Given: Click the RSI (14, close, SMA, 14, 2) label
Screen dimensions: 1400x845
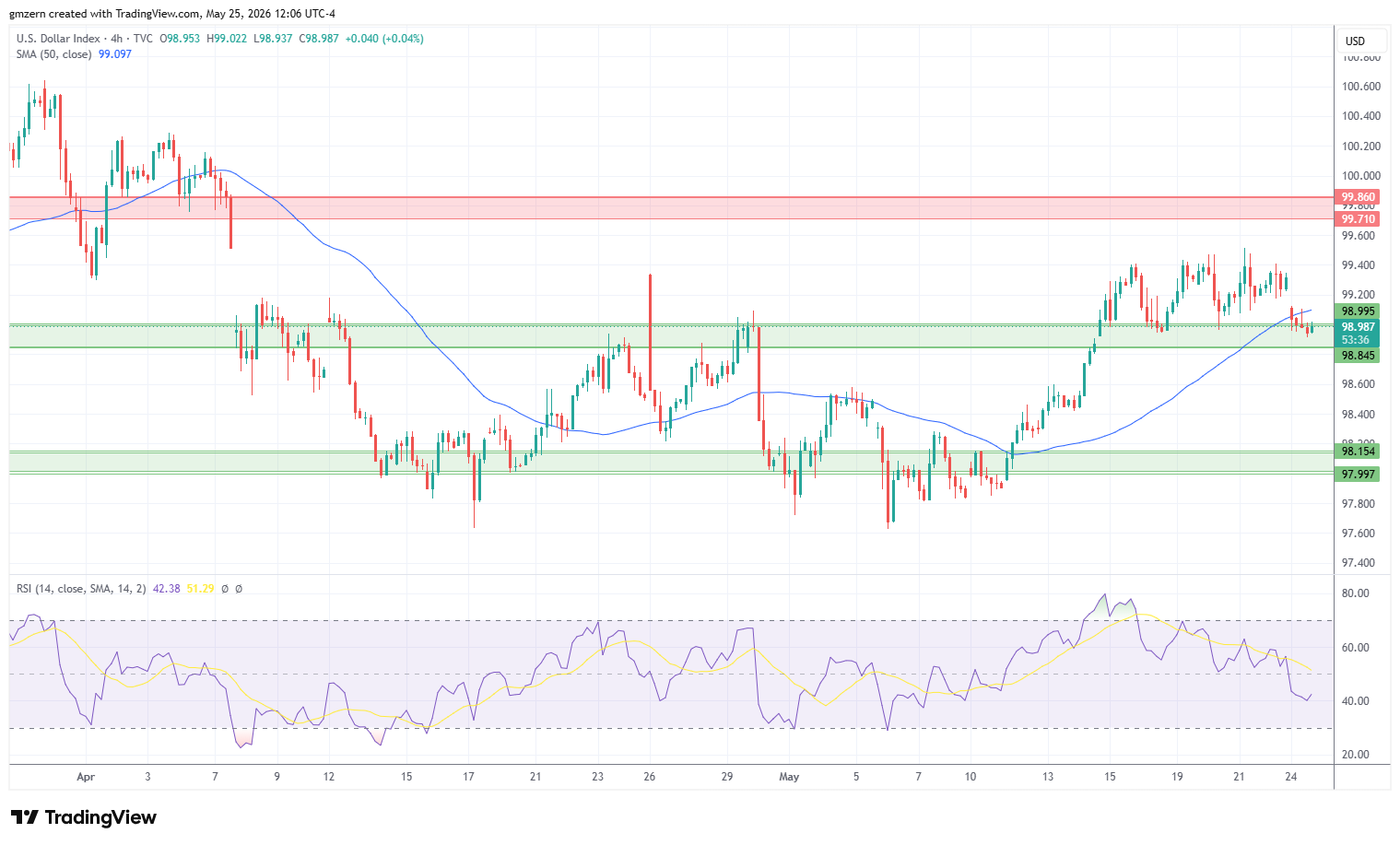Looking at the screenshot, I should tap(81, 588).
